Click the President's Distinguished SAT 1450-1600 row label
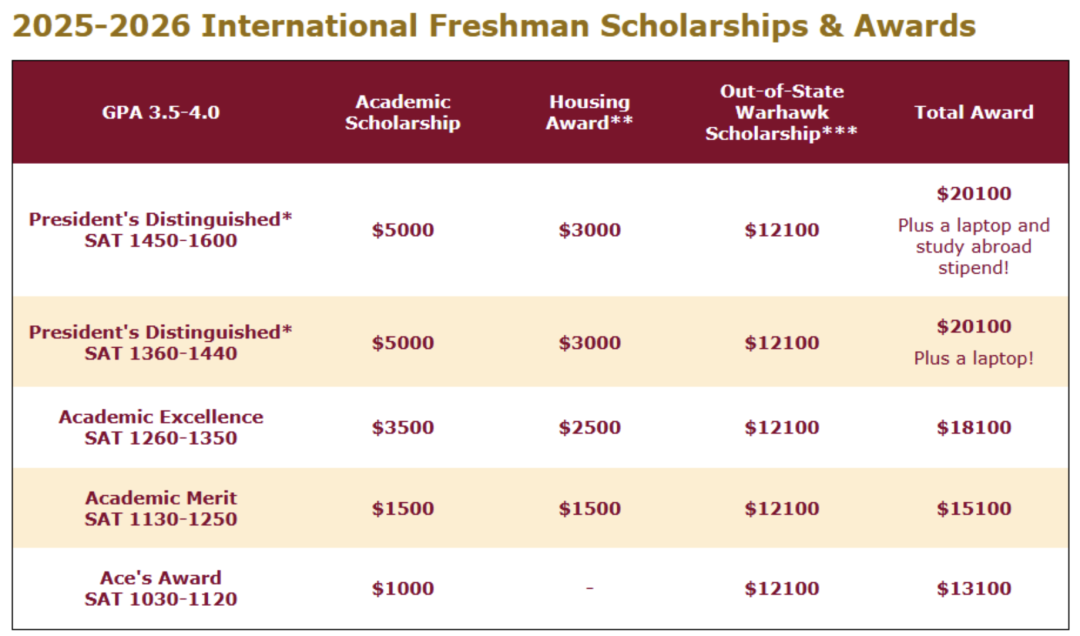Image resolution: width=1080 pixels, height=636 pixels. (x=160, y=230)
